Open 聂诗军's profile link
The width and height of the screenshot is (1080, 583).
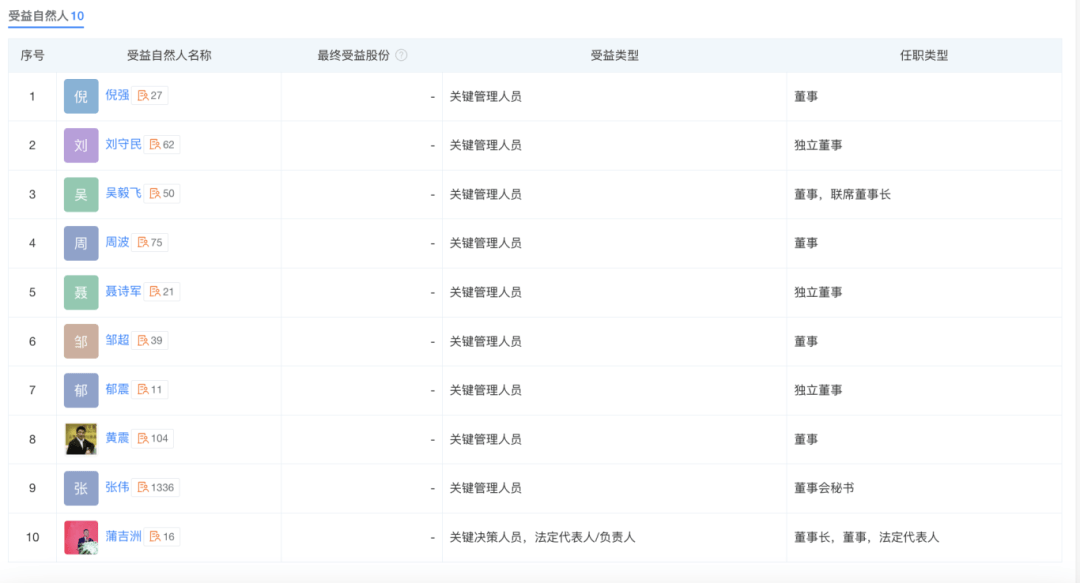click(x=123, y=292)
